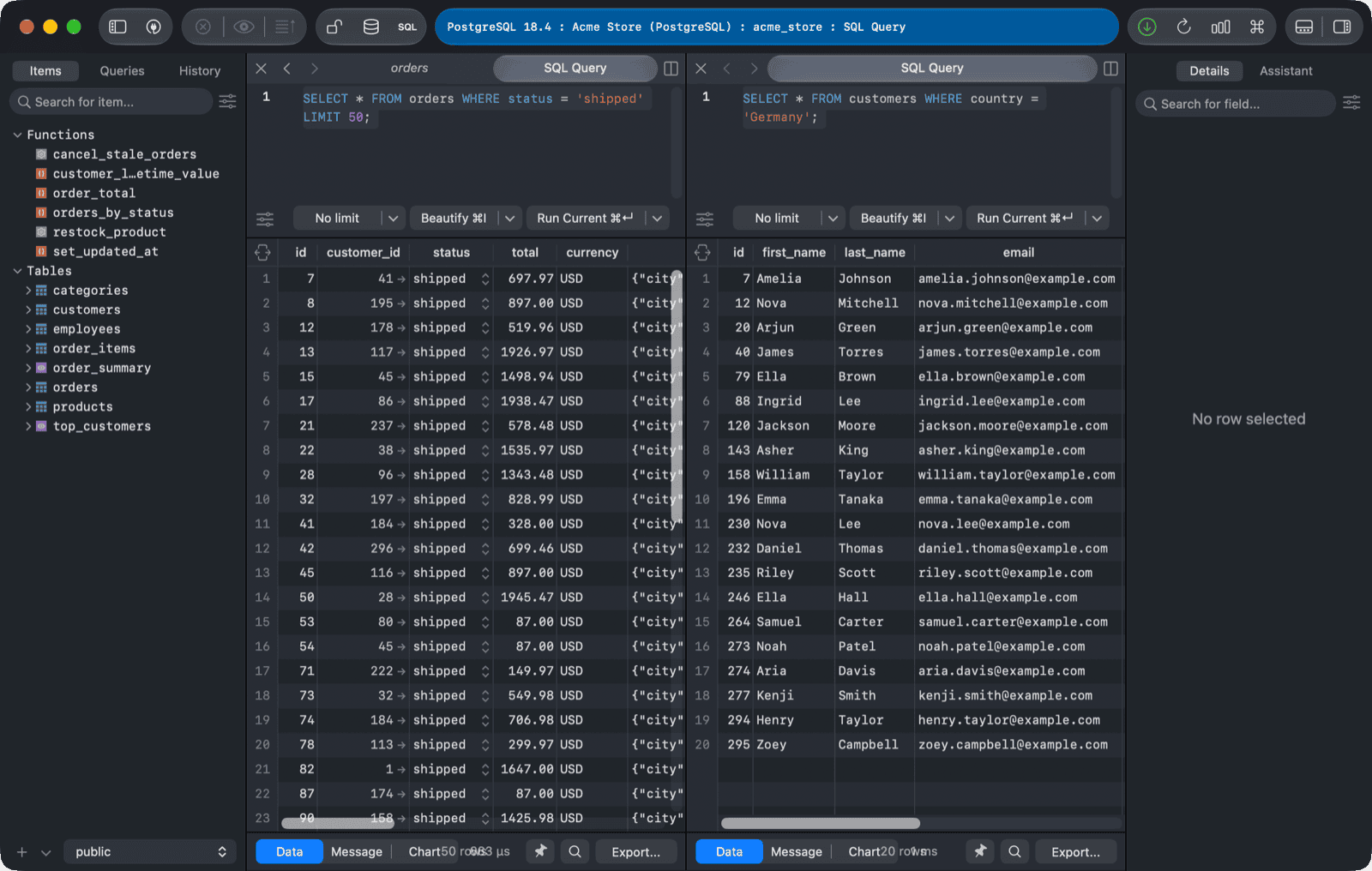Viewport: 1372px width, 871px height.
Task: Click the lock icon in toolbar
Action: click(x=334, y=27)
